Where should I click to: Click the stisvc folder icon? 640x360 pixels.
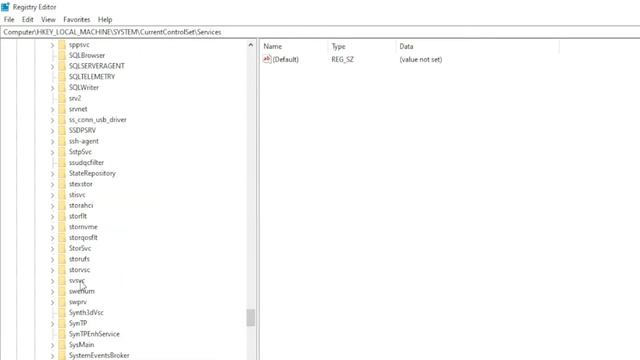(x=62, y=195)
